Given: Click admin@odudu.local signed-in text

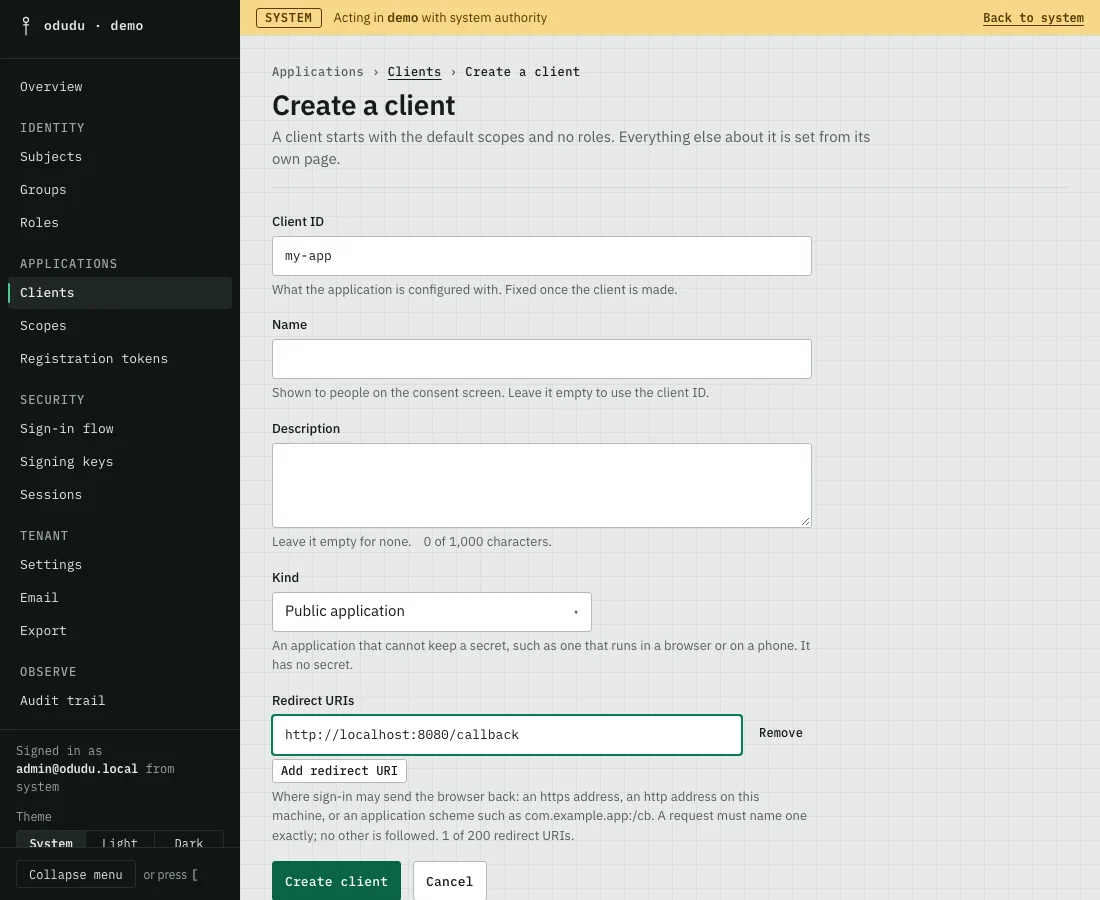Looking at the screenshot, I should [x=77, y=770].
